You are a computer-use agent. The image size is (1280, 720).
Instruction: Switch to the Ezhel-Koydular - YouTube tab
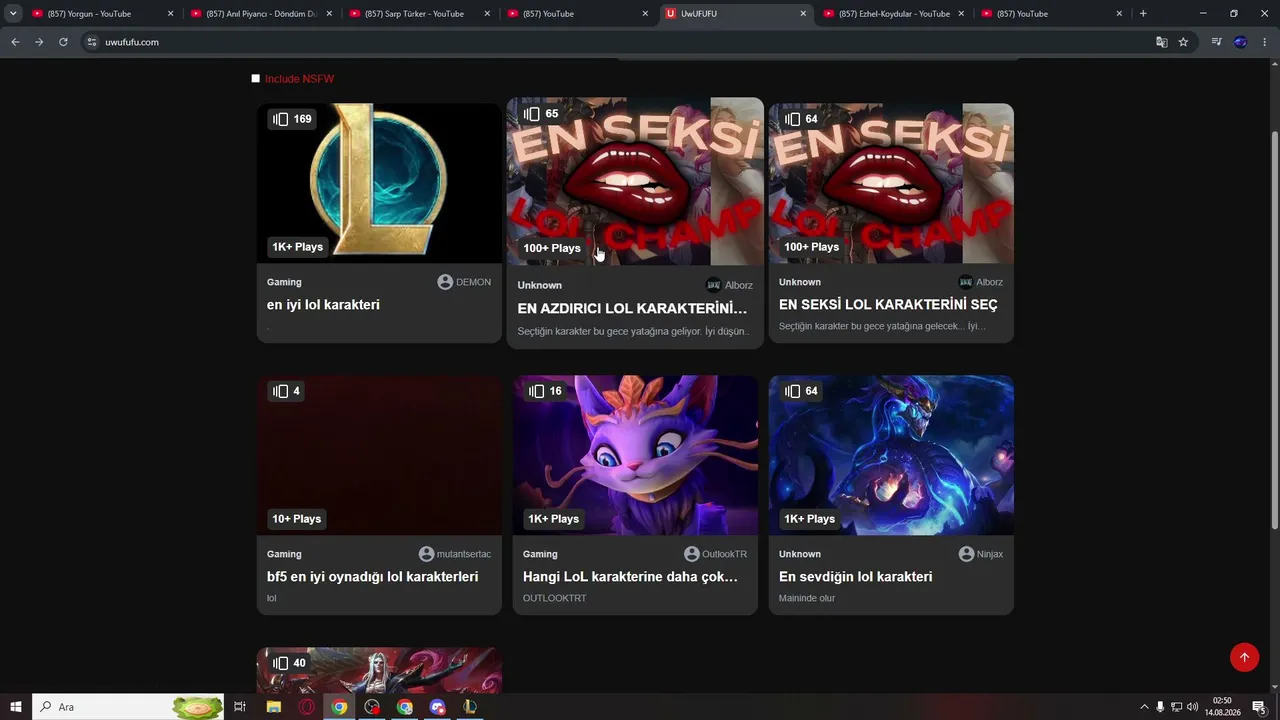(x=893, y=14)
